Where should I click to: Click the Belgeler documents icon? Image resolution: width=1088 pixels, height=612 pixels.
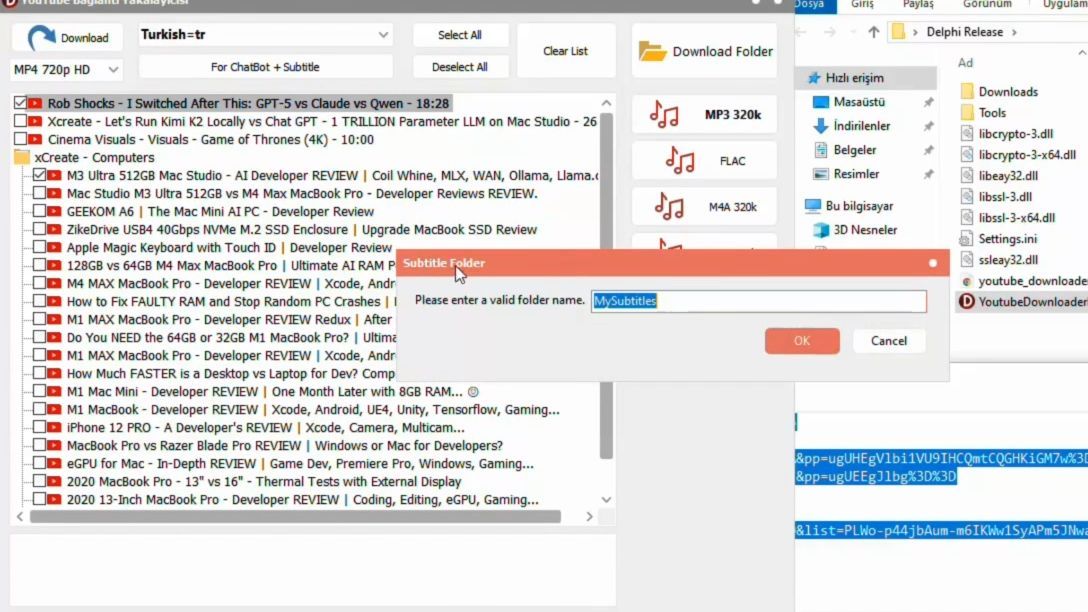coord(820,150)
